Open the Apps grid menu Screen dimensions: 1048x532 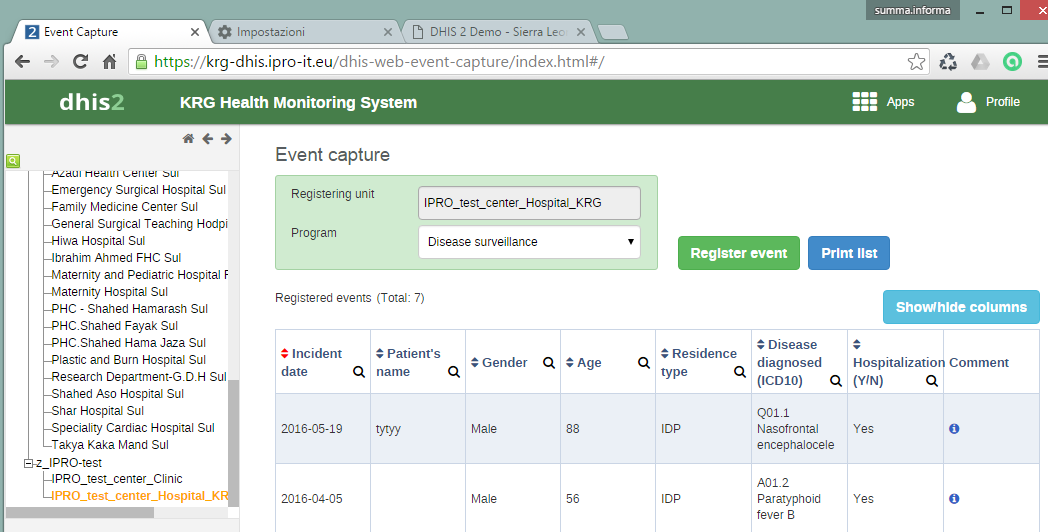(882, 102)
